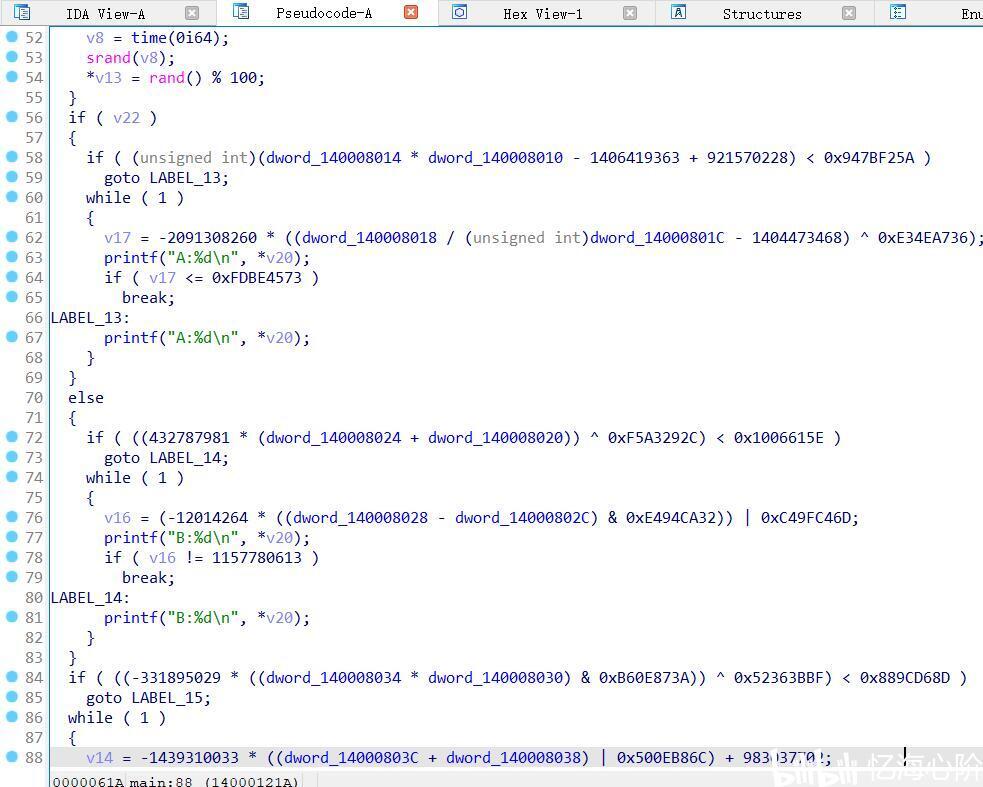
Task: Click constant 0xFDBE4573 on line 64
Action: [256, 278]
